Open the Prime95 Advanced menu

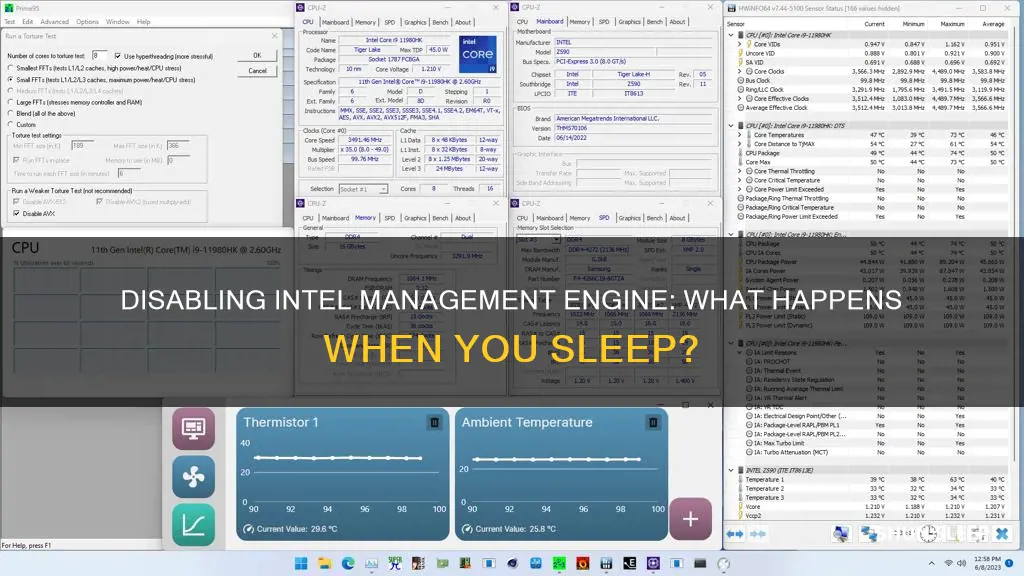click(55, 22)
